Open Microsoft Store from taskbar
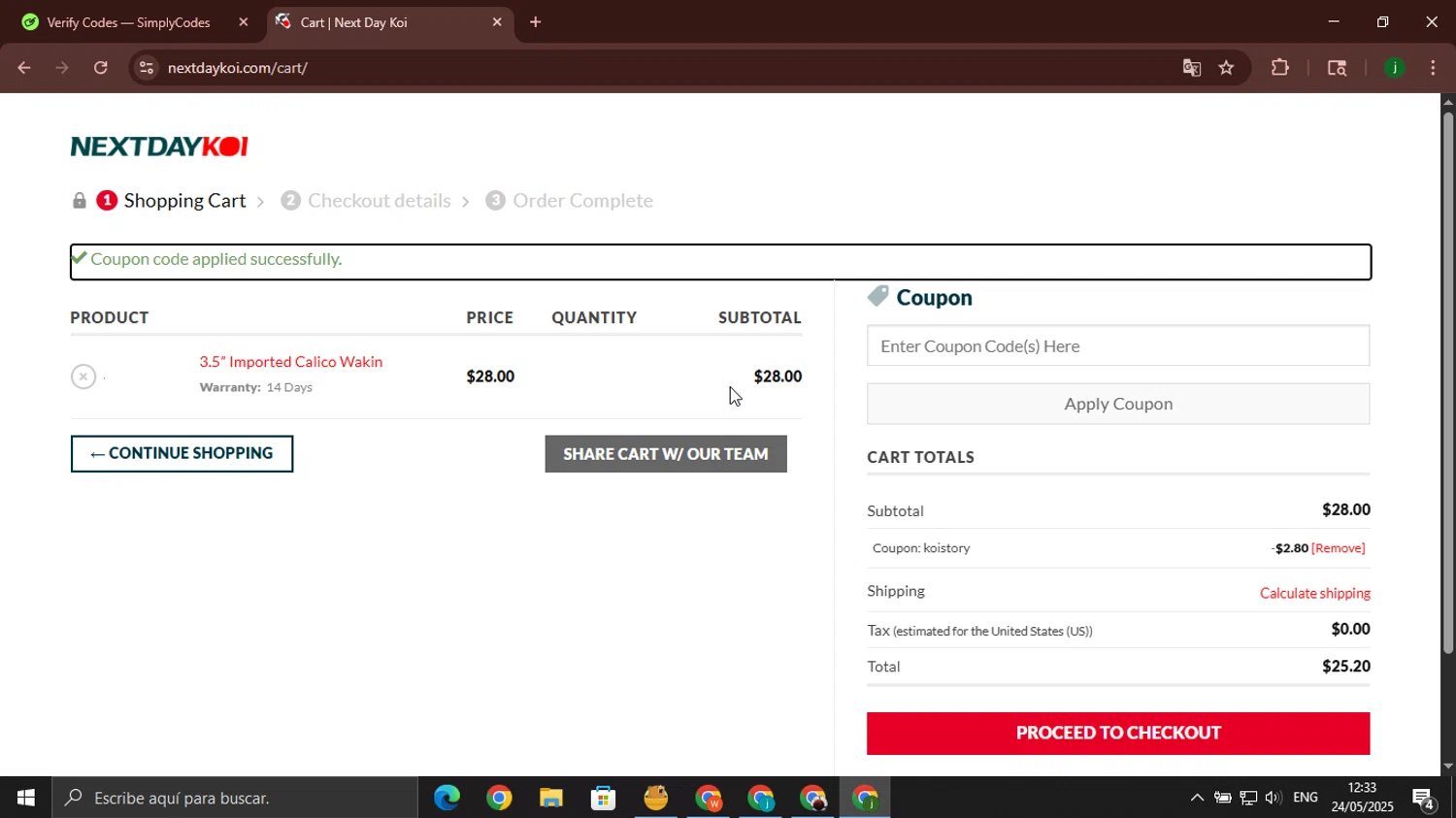This screenshot has height=818, width=1456. point(604,798)
